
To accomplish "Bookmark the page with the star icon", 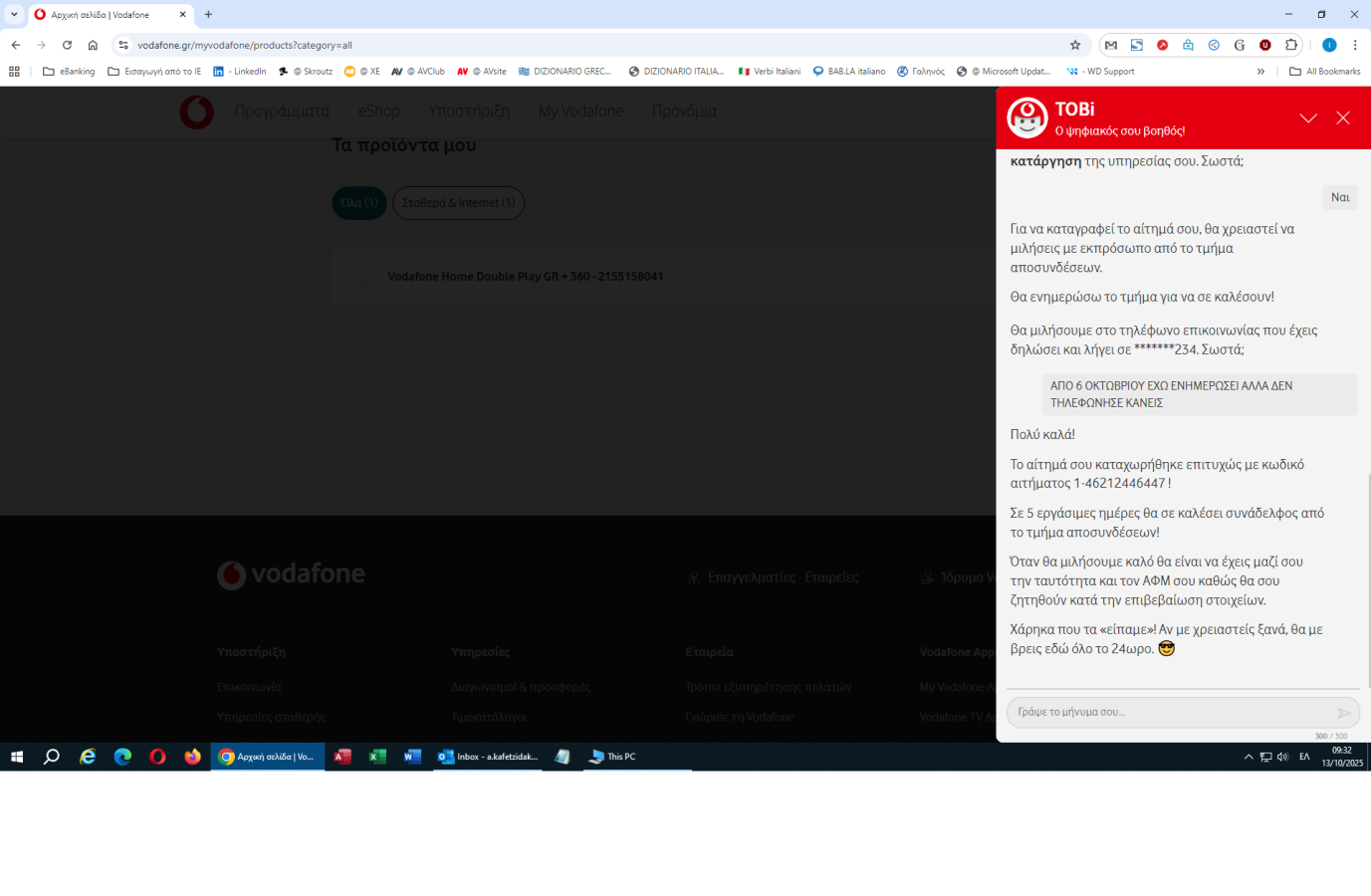I will [x=1074, y=45].
